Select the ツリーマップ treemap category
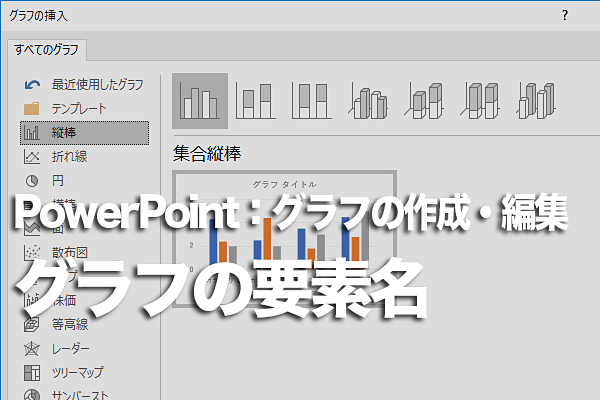This screenshot has height=400, width=600. [84, 372]
